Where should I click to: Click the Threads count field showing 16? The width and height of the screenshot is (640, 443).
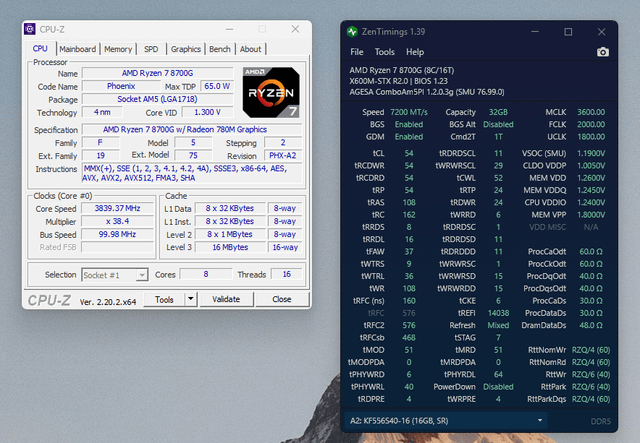287,274
